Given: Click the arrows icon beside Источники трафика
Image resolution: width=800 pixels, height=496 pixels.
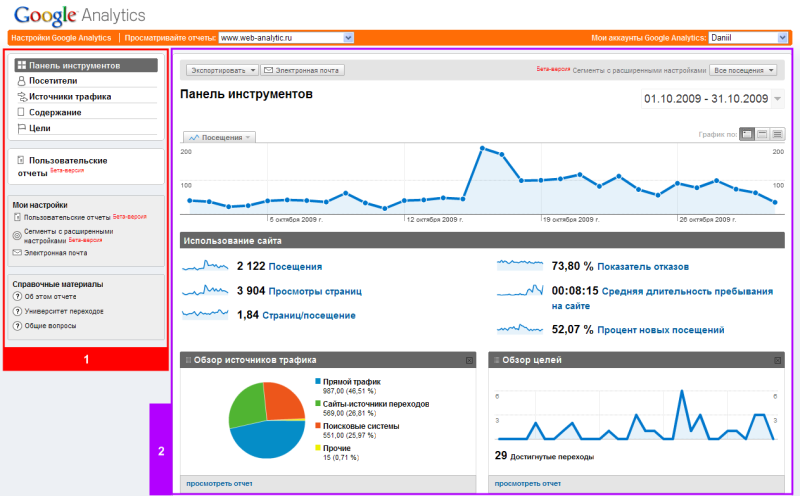Looking at the screenshot, I should coord(22,96).
